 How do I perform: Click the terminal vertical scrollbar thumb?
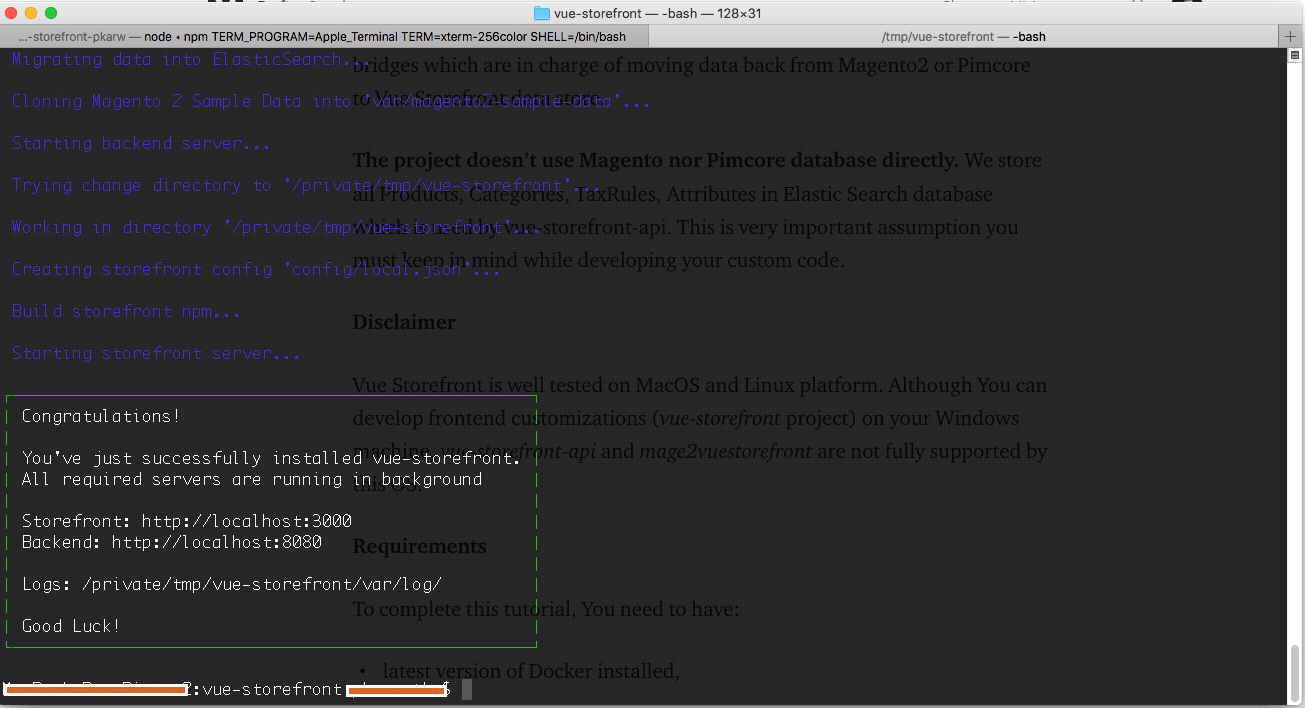click(1296, 672)
